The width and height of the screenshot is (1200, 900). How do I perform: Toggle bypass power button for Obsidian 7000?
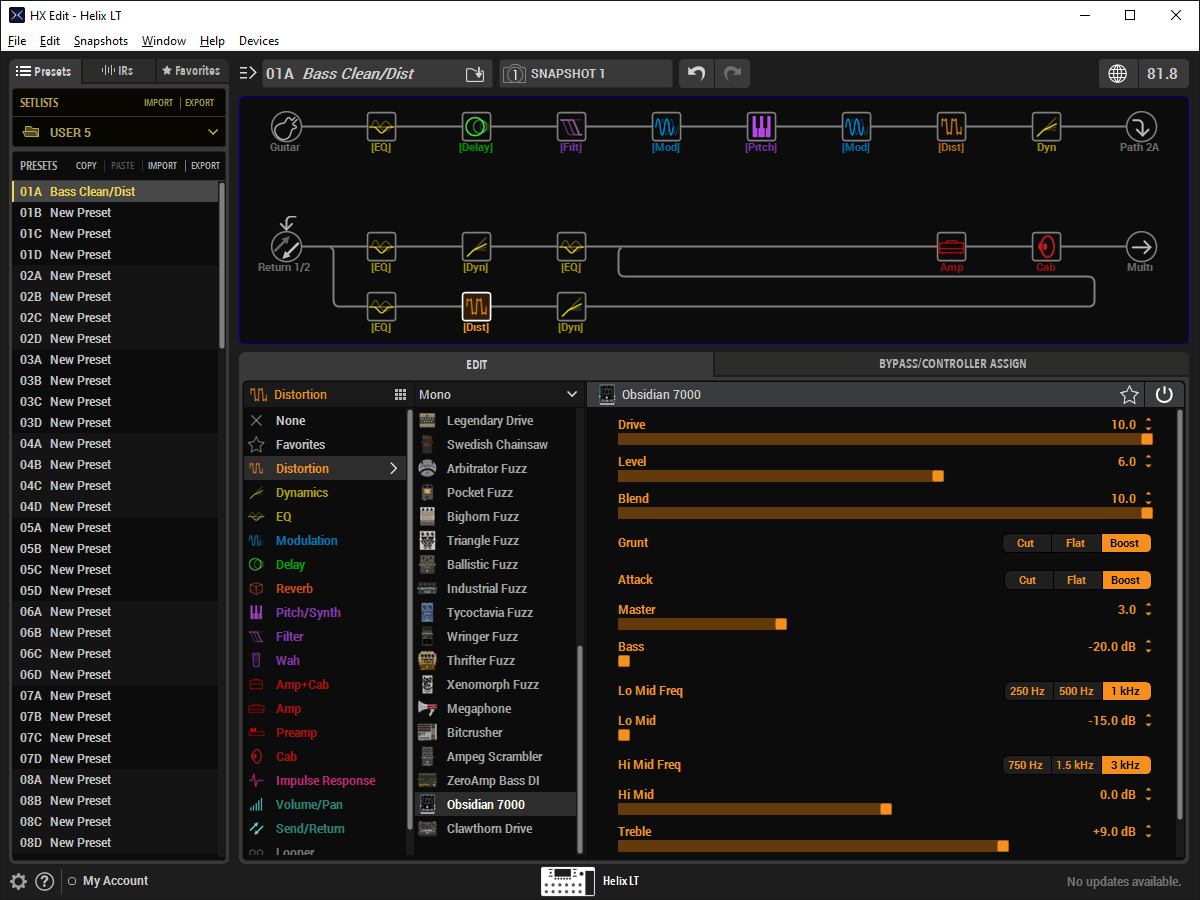pos(1163,395)
